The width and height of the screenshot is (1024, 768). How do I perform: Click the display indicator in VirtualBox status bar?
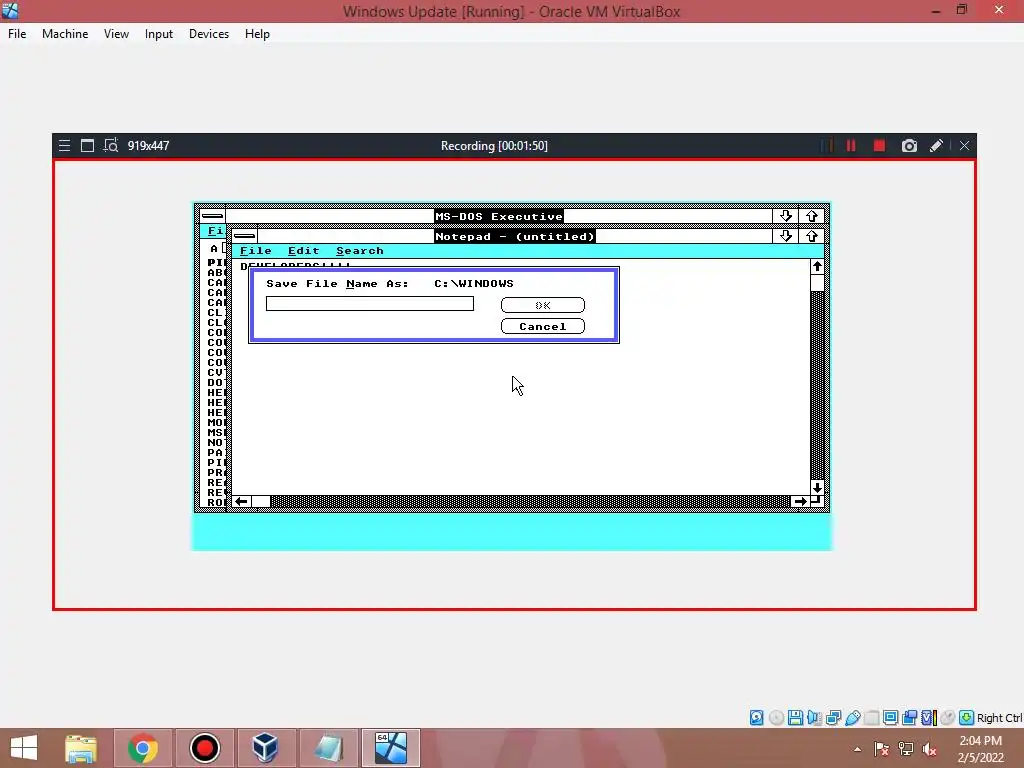pos(890,718)
